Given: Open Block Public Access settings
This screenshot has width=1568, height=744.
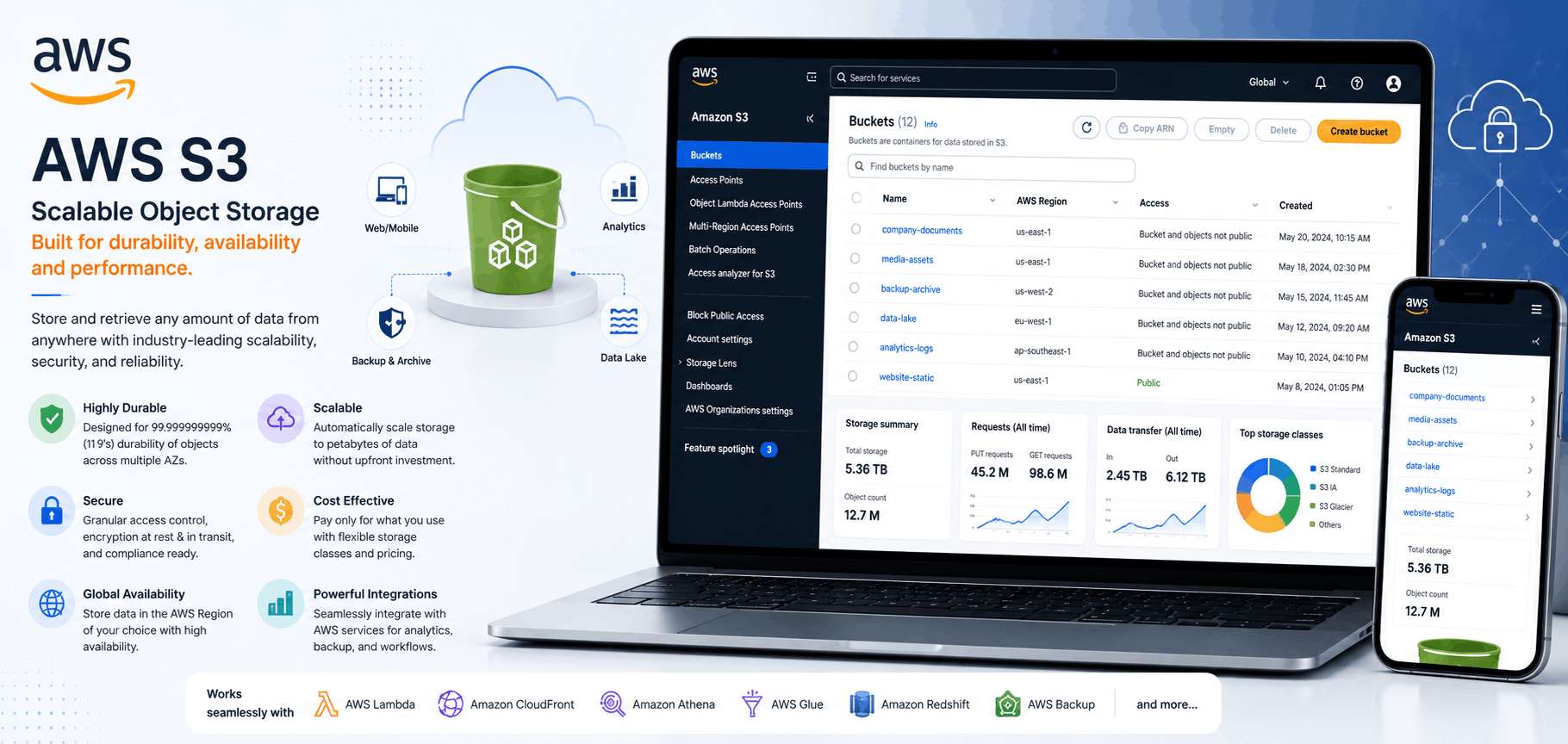Looking at the screenshot, I should point(725,316).
